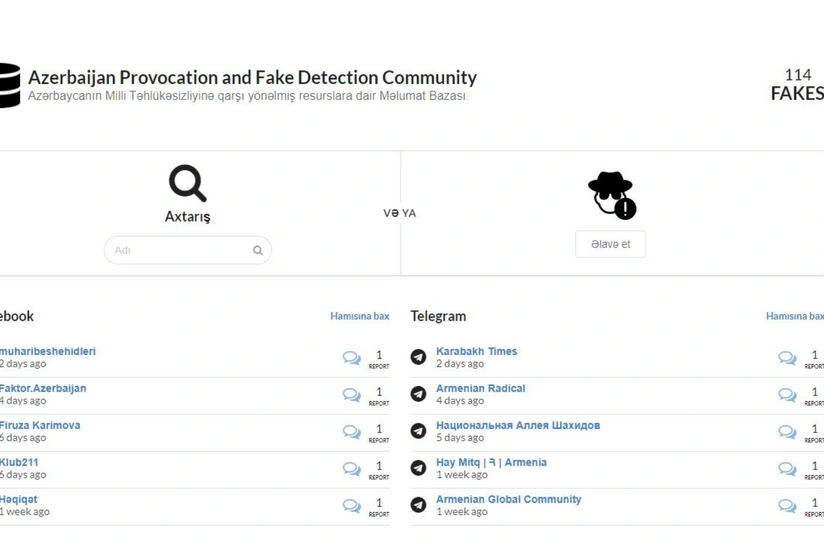Open Национальная Аллея Шахидов channel entry
The height and width of the screenshot is (550, 824).
(518, 426)
